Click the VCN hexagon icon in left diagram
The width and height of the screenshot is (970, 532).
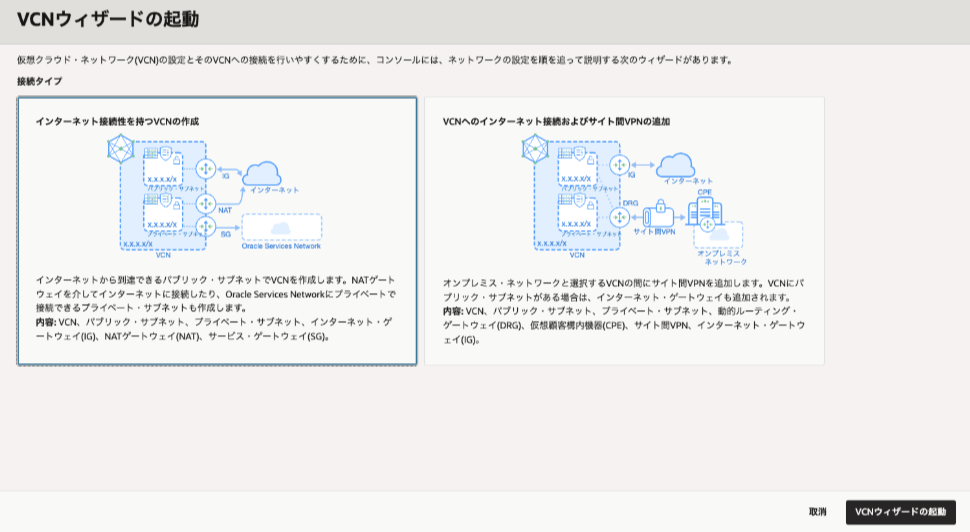(121, 150)
